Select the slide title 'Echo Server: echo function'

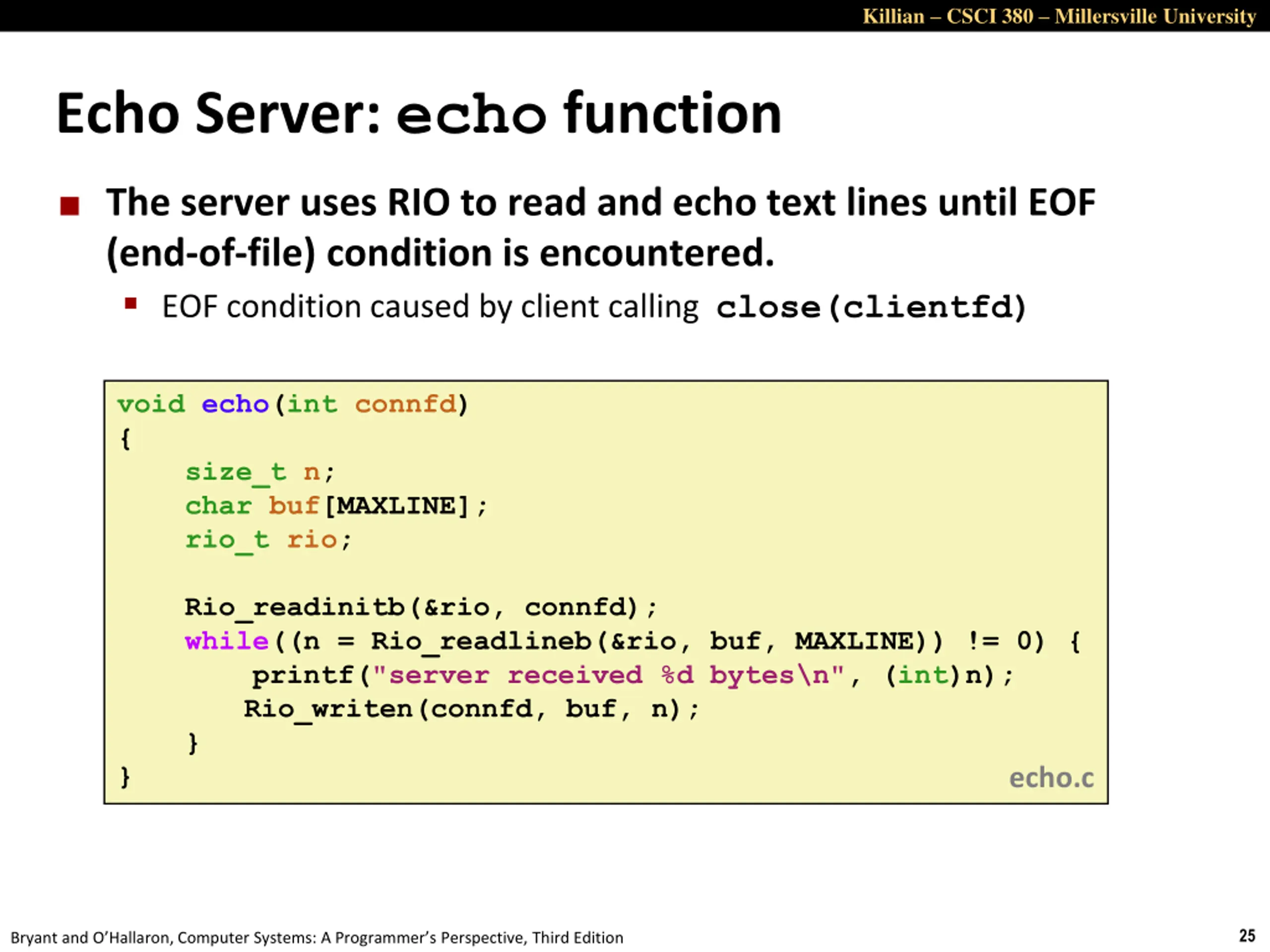coord(419,114)
